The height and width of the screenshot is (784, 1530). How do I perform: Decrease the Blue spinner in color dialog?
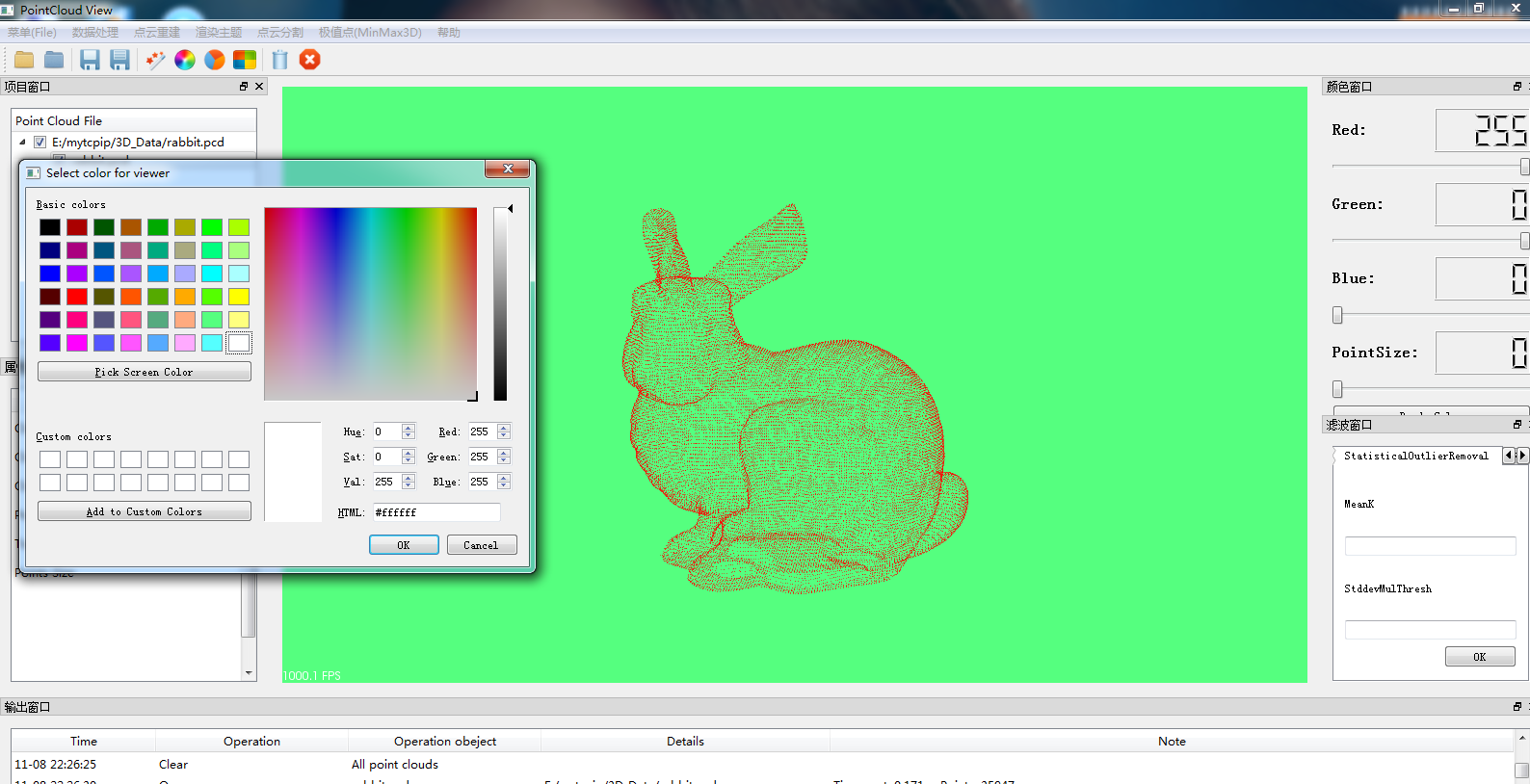pyautogui.click(x=504, y=485)
